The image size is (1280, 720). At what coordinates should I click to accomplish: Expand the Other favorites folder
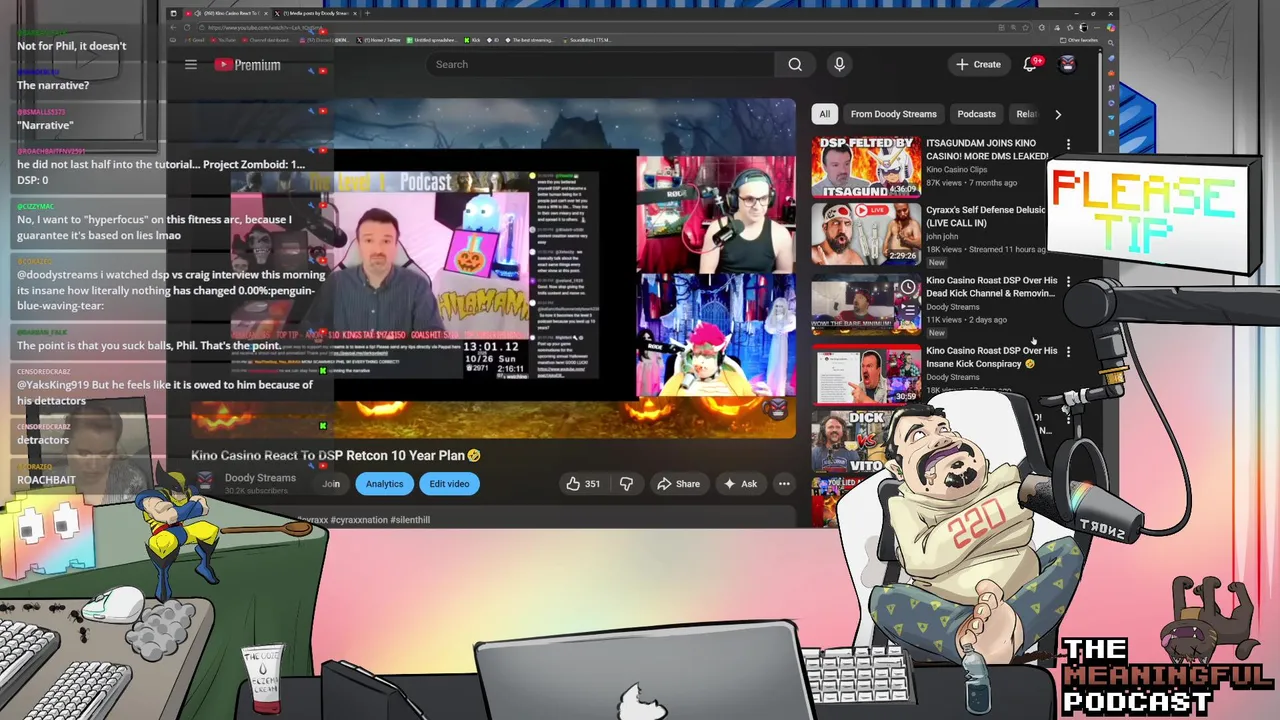[x=1080, y=40]
